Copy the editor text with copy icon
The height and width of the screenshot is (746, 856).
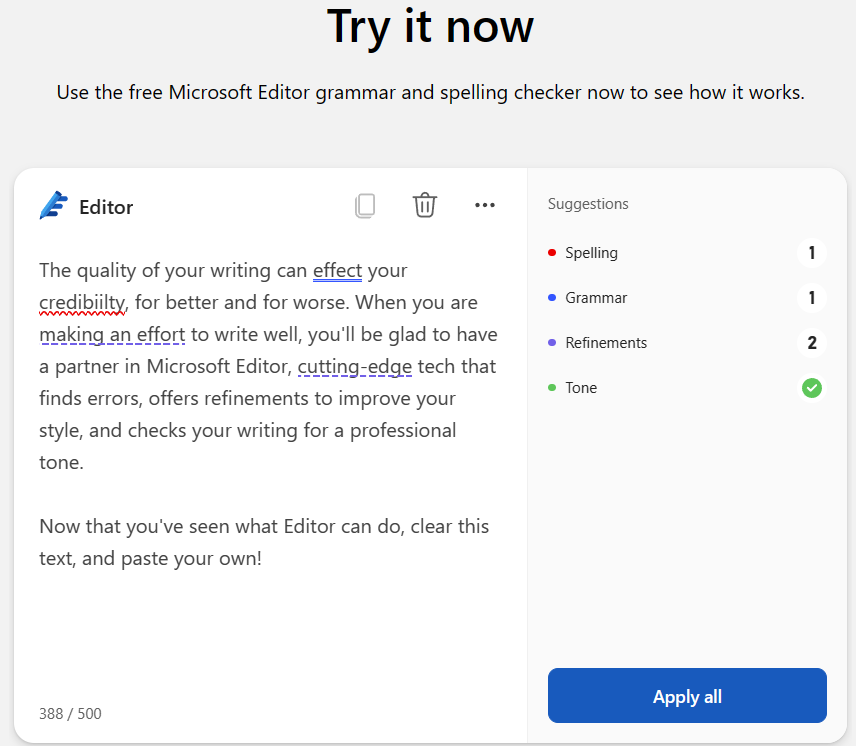click(x=365, y=206)
